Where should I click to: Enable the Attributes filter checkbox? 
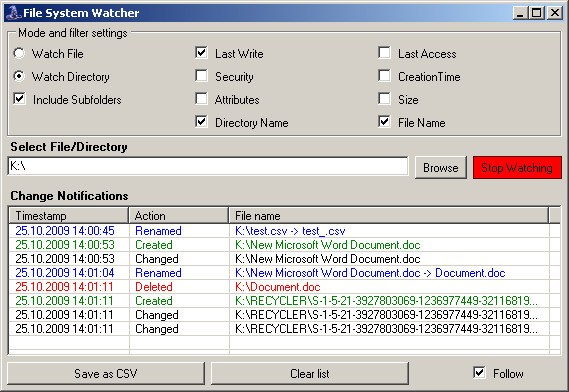pyautogui.click(x=201, y=98)
